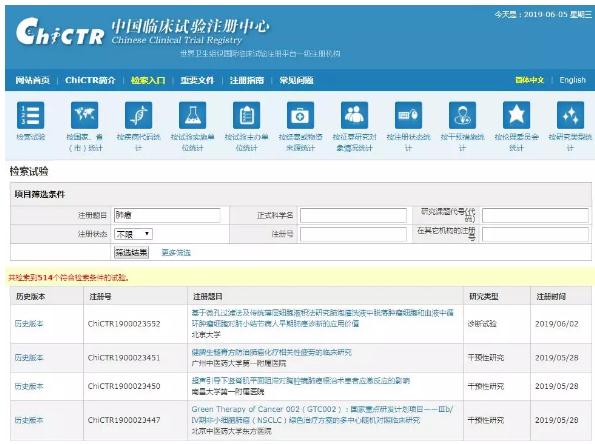Open the star icon for ethics committee statistics
The image size is (595, 444).
516,115
